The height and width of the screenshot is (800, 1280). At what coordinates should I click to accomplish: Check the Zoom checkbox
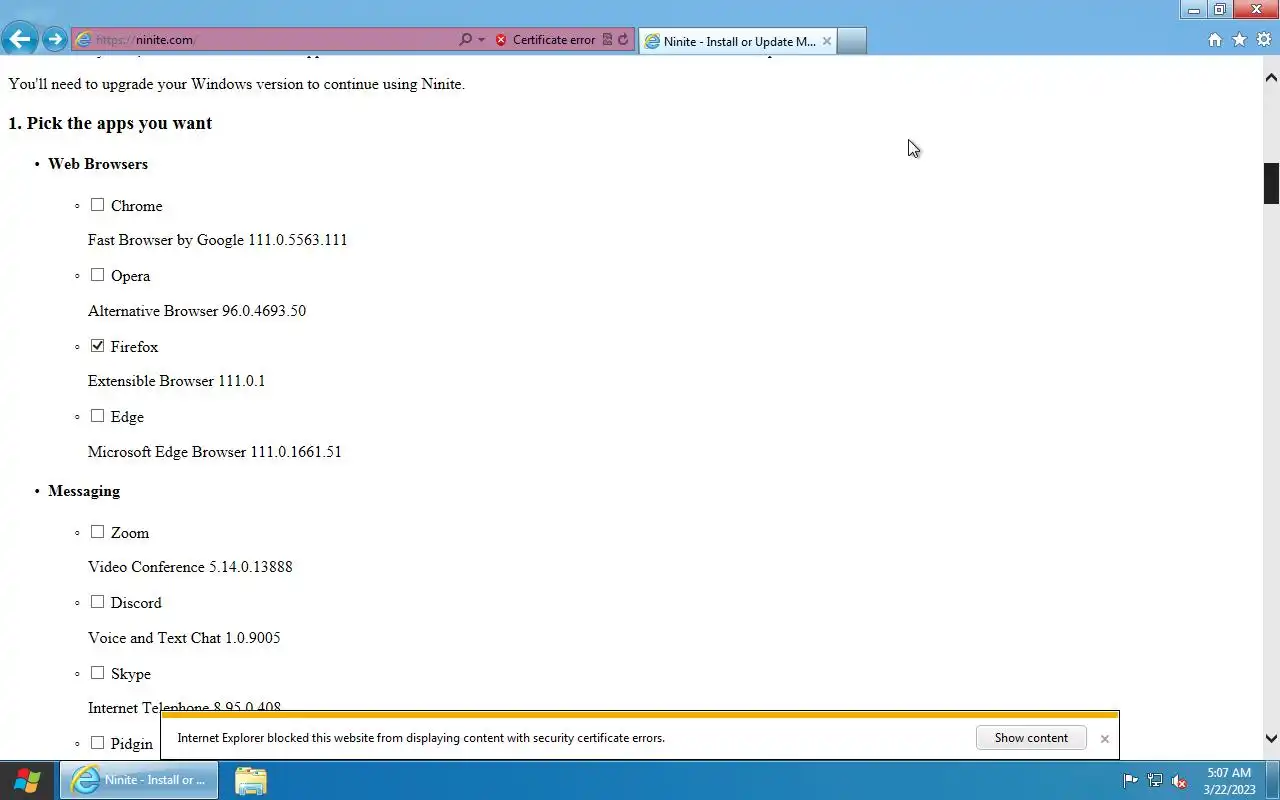[x=97, y=531]
